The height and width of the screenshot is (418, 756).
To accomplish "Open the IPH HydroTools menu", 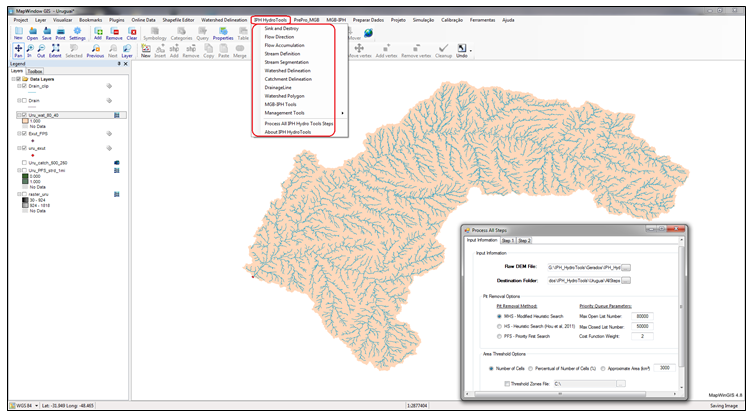I will (x=270, y=20).
